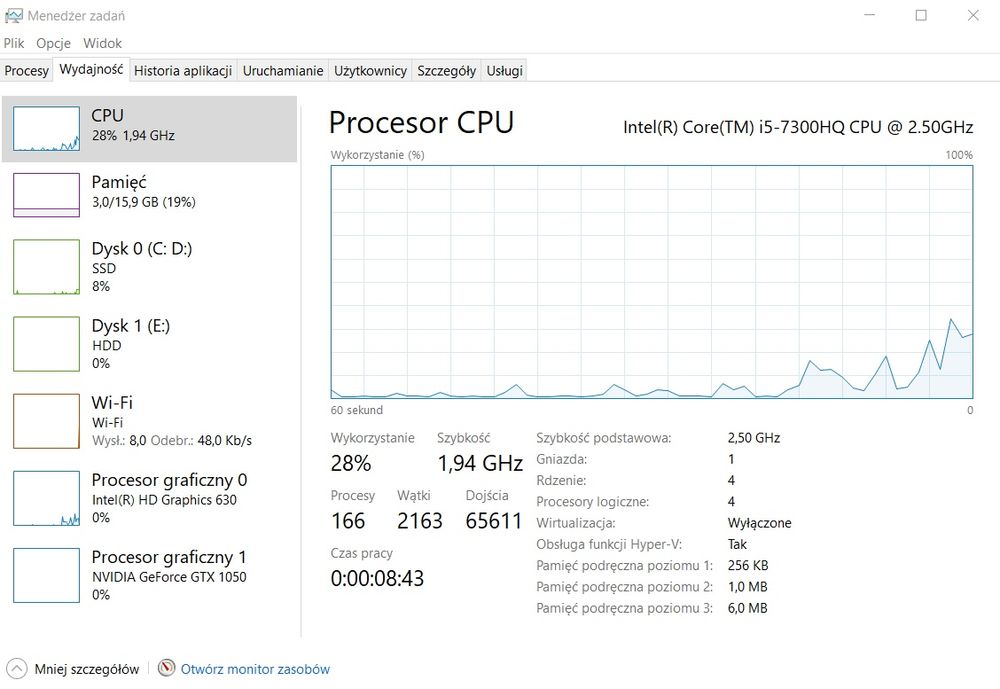This screenshot has height=689, width=1000.
Task: Click Otwórz monitor zasobów link
Action: pos(255,669)
